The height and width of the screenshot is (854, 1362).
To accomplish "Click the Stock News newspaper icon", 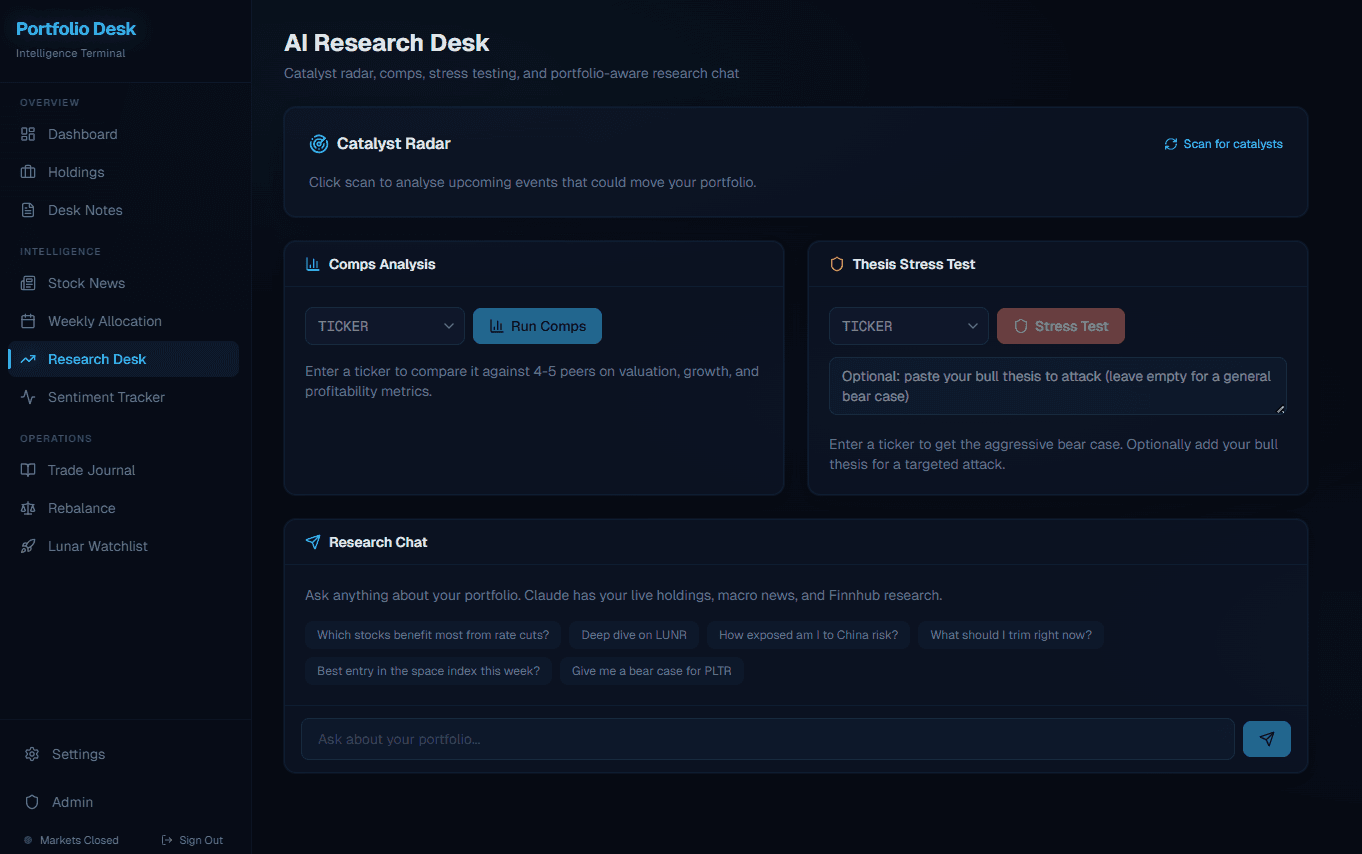I will pos(28,283).
